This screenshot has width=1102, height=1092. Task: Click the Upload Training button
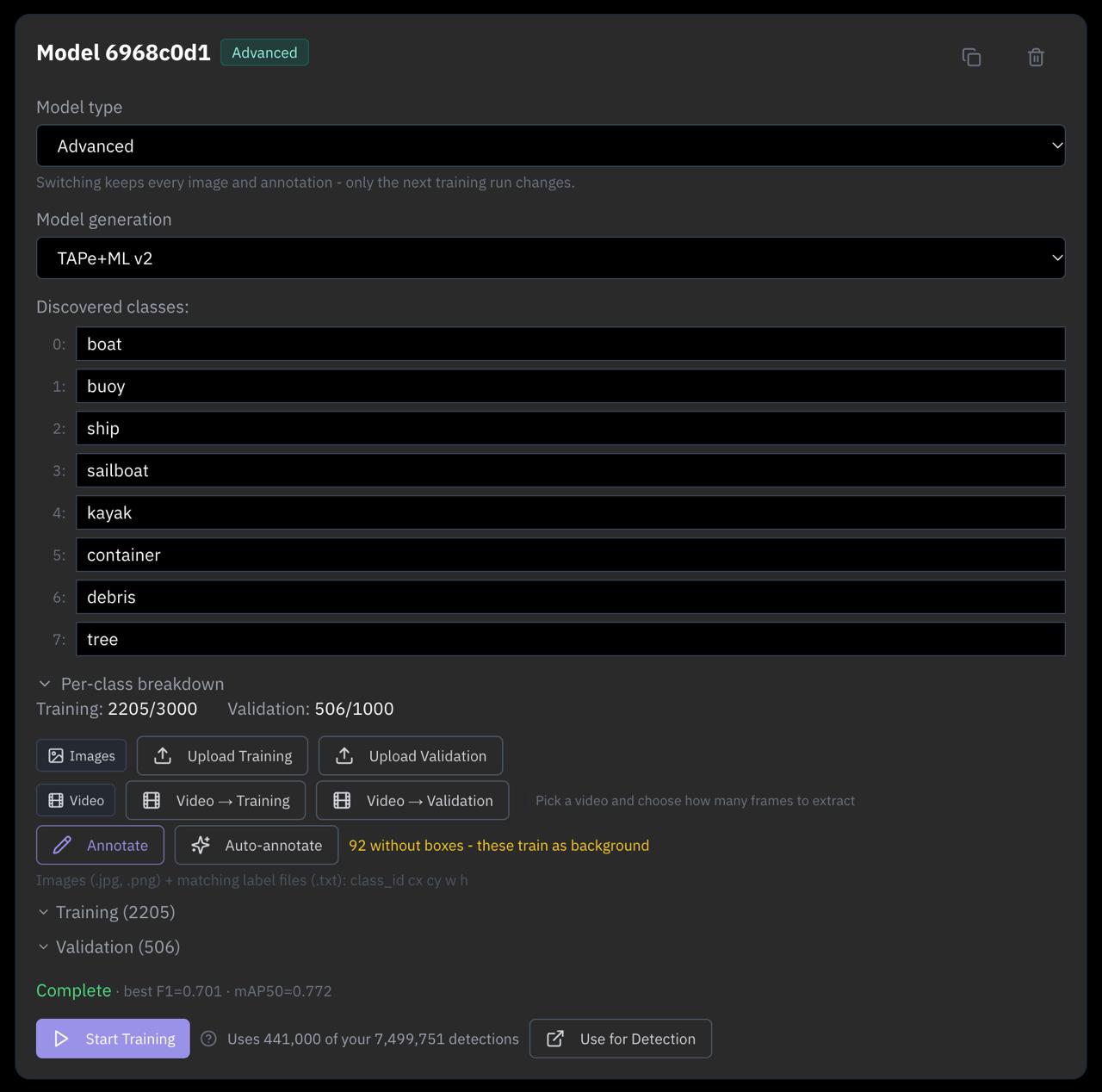point(222,755)
